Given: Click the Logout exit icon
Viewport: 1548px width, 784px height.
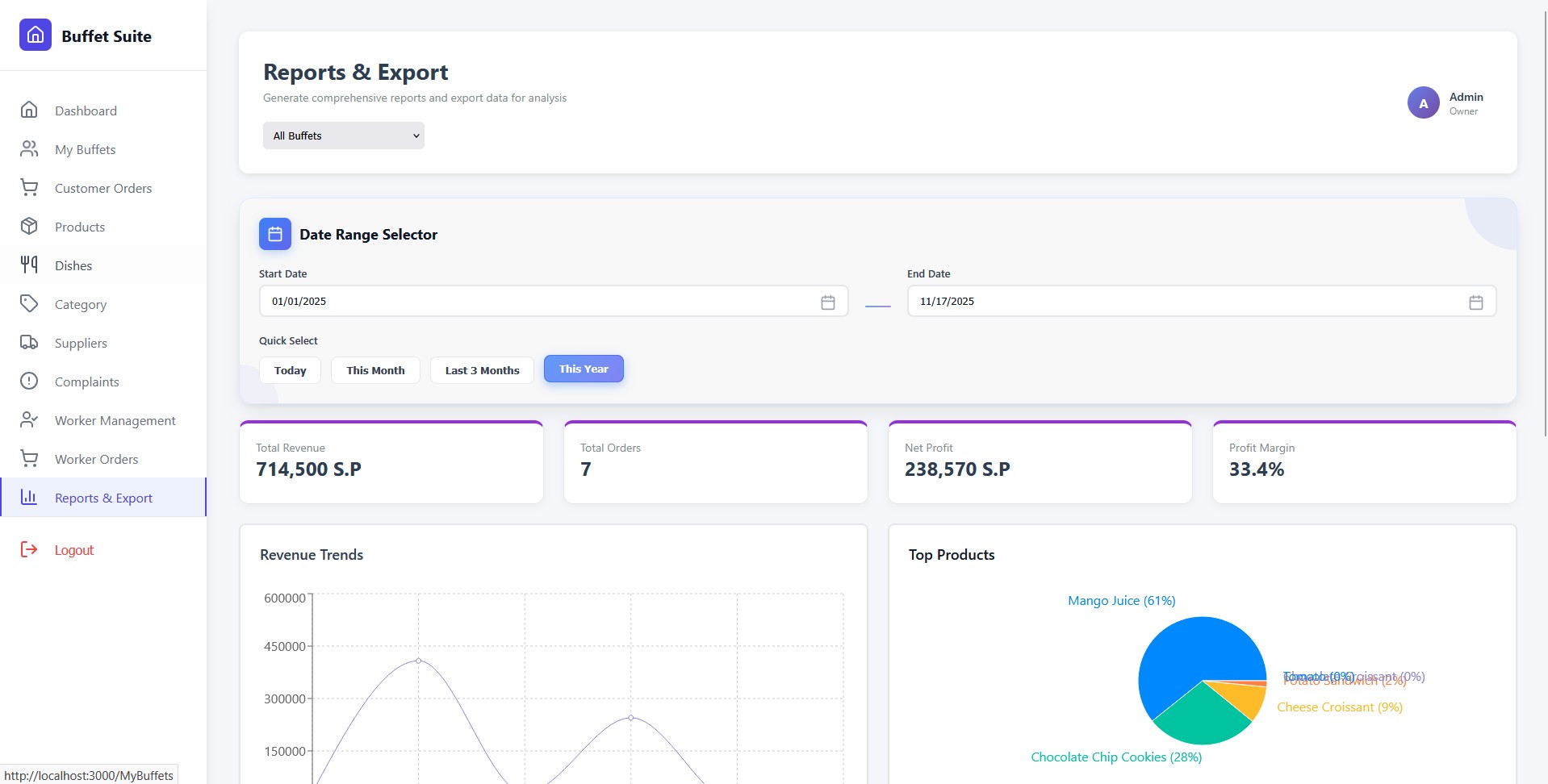Looking at the screenshot, I should point(29,550).
